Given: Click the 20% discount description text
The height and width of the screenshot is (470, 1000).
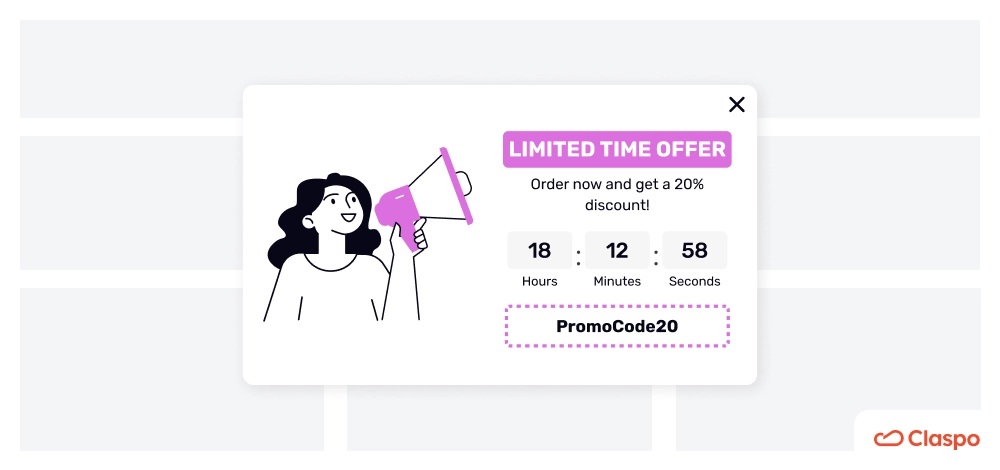Looking at the screenshot, I should click(x=617, y=195).
